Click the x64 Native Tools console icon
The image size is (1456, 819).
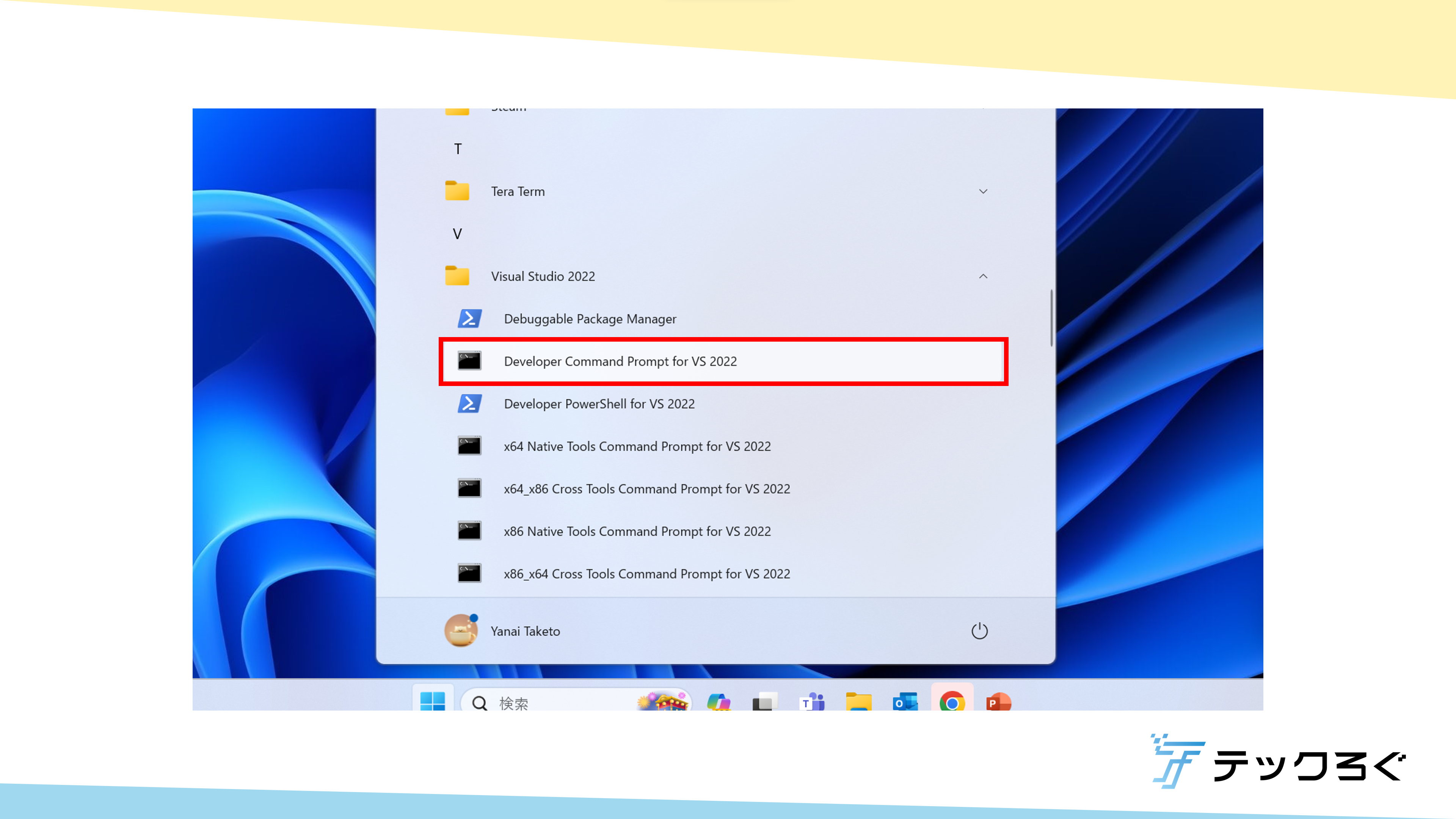pos(469,446)
